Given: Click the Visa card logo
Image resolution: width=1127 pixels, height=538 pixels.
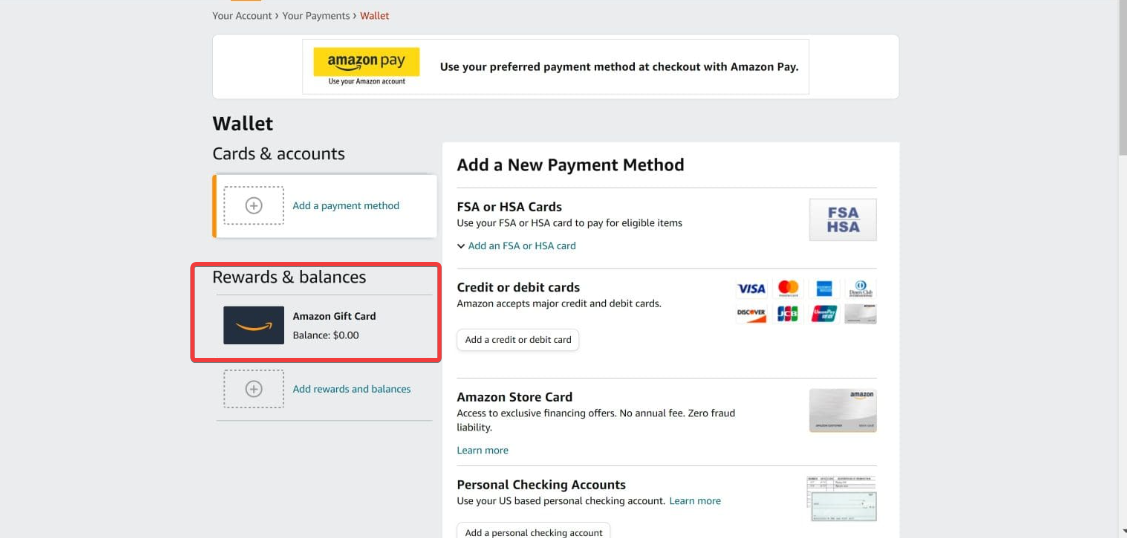Looking at the screenshot, I should click(x=751, y=289).
